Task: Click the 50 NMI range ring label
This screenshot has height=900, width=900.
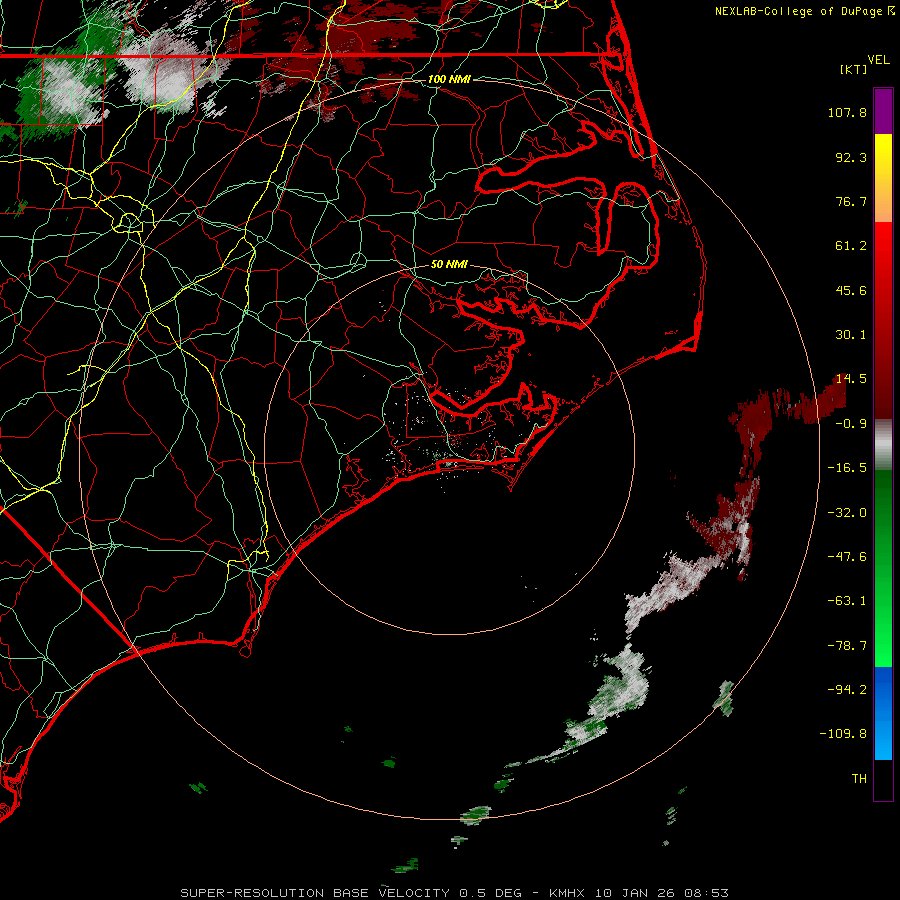Action: [449, 264]
